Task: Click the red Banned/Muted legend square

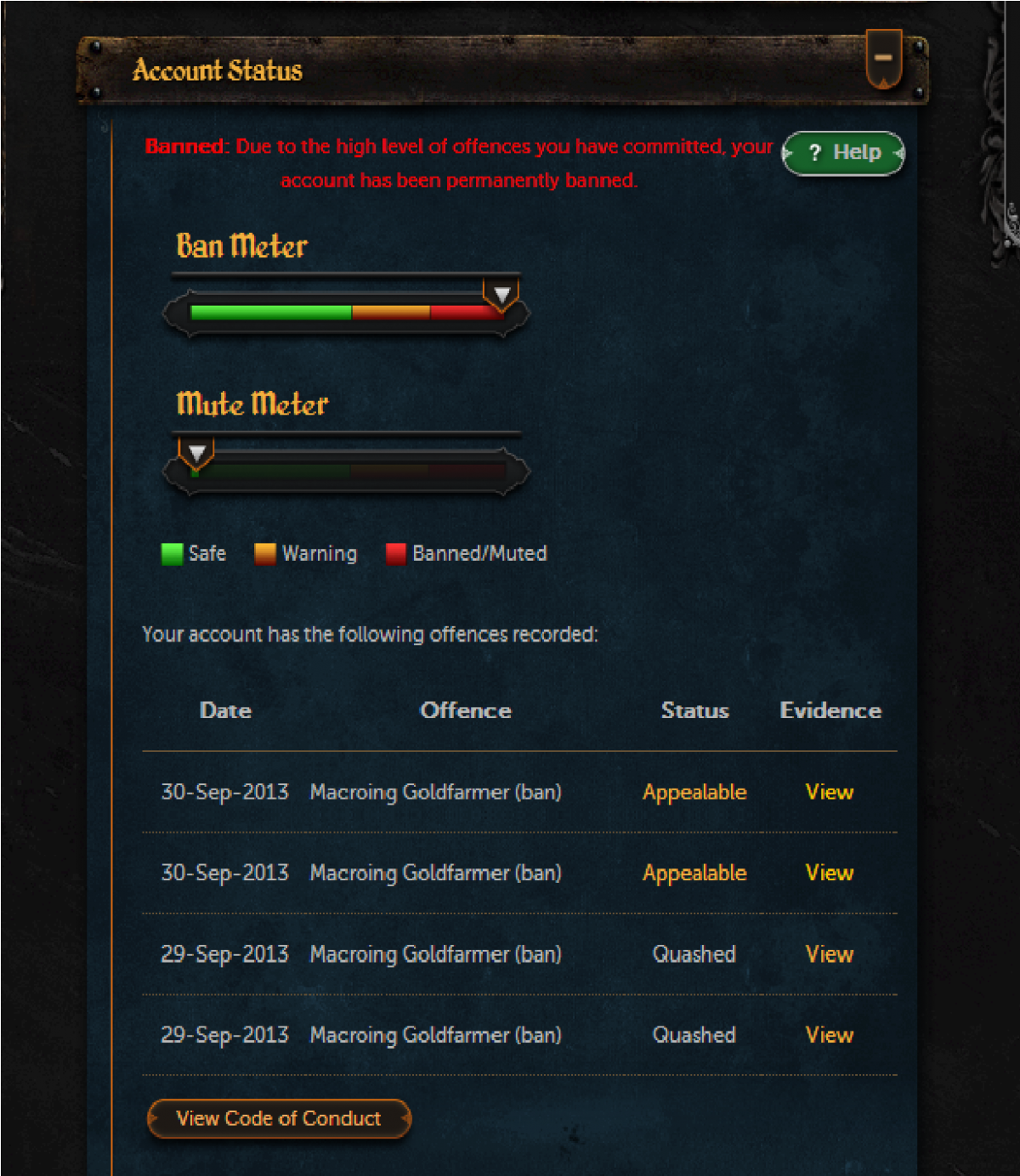Action: [395, 554]
